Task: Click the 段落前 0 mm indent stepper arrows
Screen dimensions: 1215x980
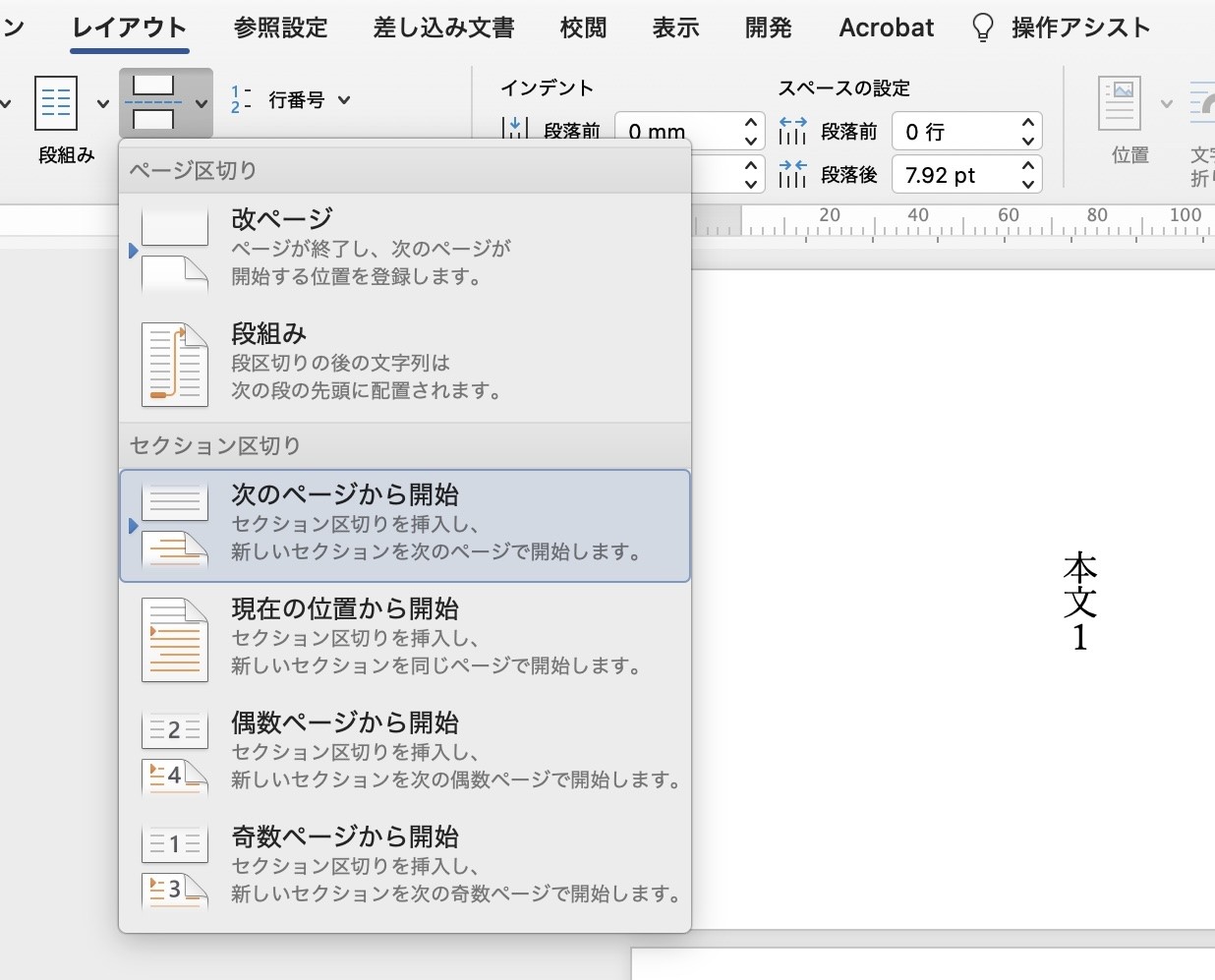Action: coord(751,132)
